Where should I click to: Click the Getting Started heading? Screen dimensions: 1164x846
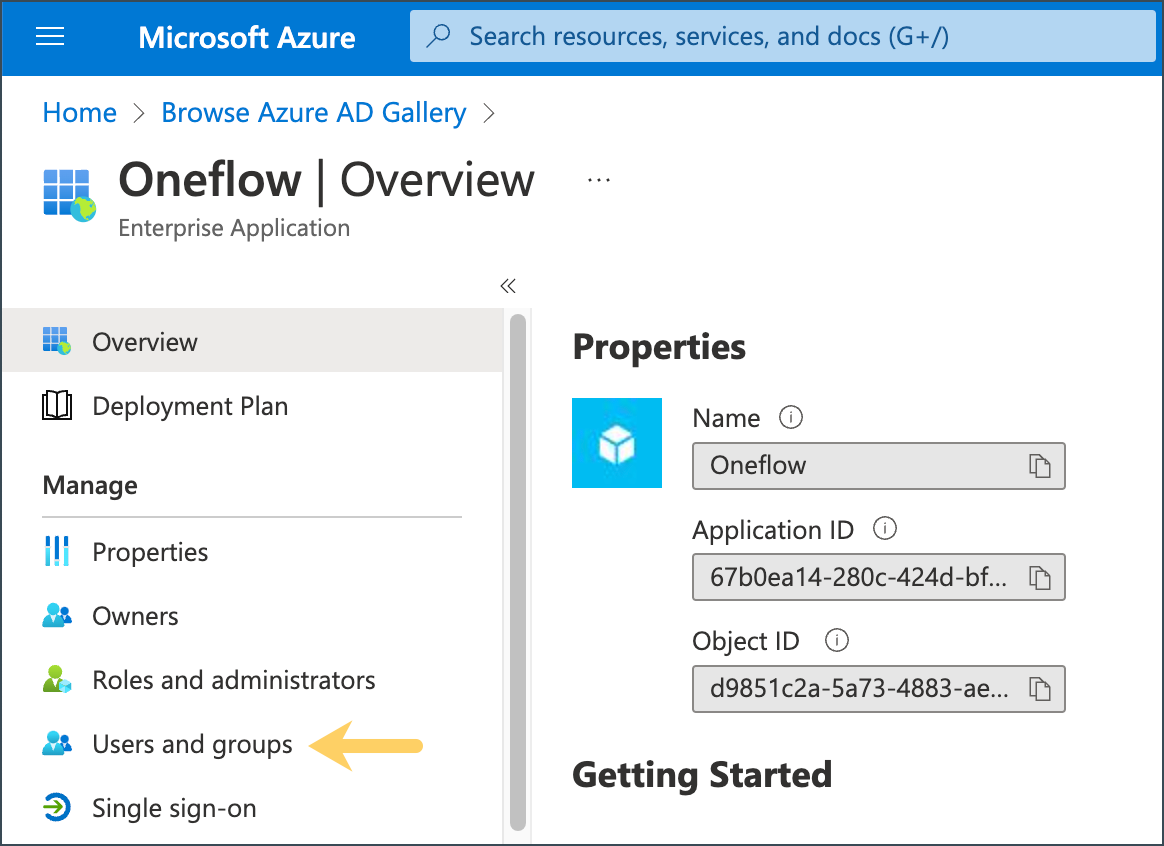point(702,776)
